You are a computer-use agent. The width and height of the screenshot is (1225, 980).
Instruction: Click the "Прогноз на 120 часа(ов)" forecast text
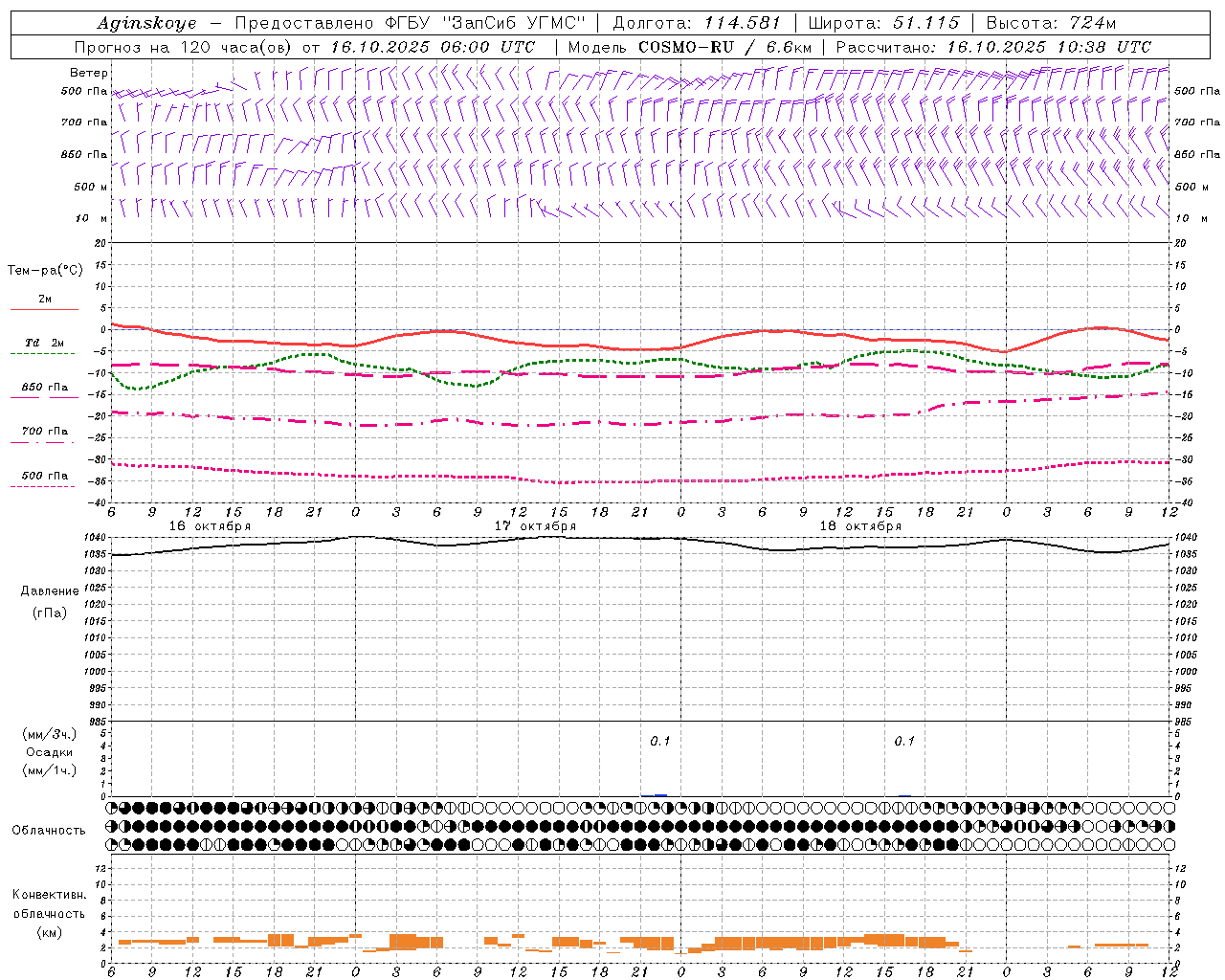pos(184,47)
